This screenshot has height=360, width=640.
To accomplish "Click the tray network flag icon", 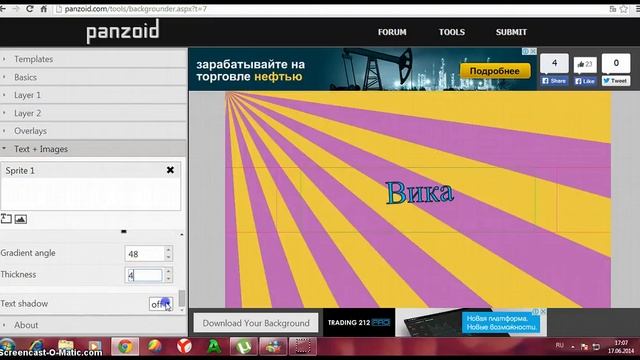I will pyautogui.click(x=584, y=347).
